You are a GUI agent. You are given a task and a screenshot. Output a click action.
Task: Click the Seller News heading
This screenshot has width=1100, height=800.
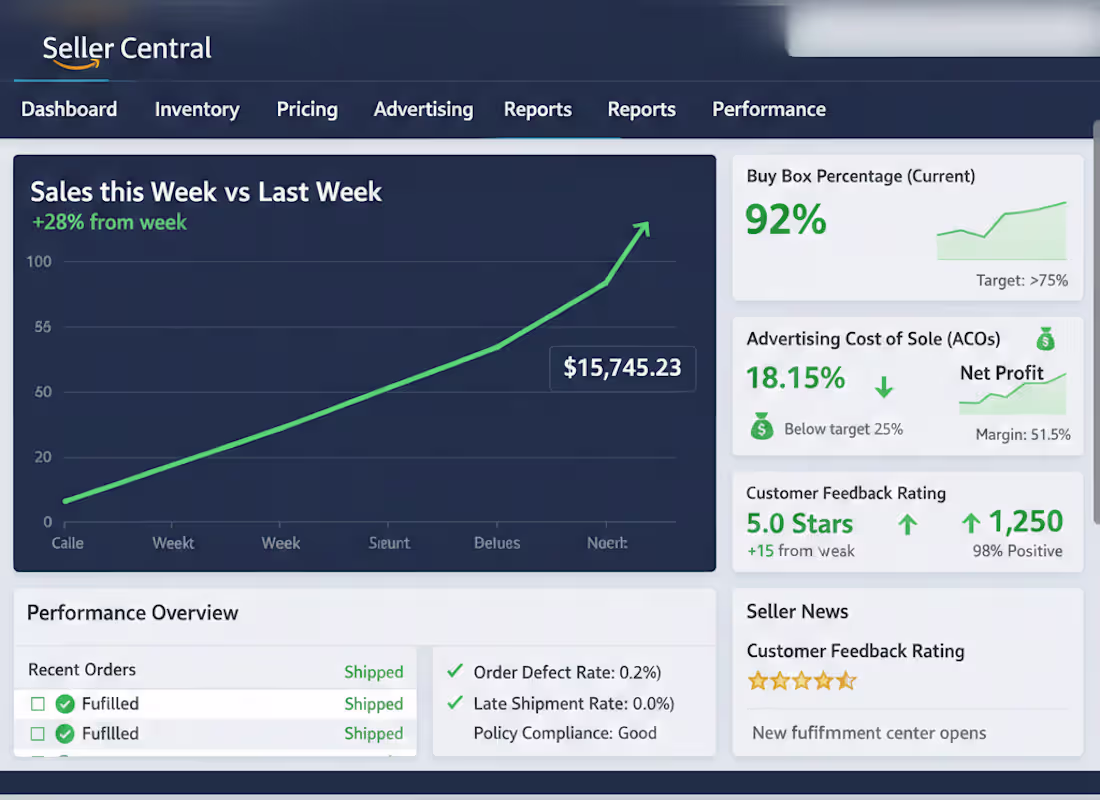tap(798, 612)
